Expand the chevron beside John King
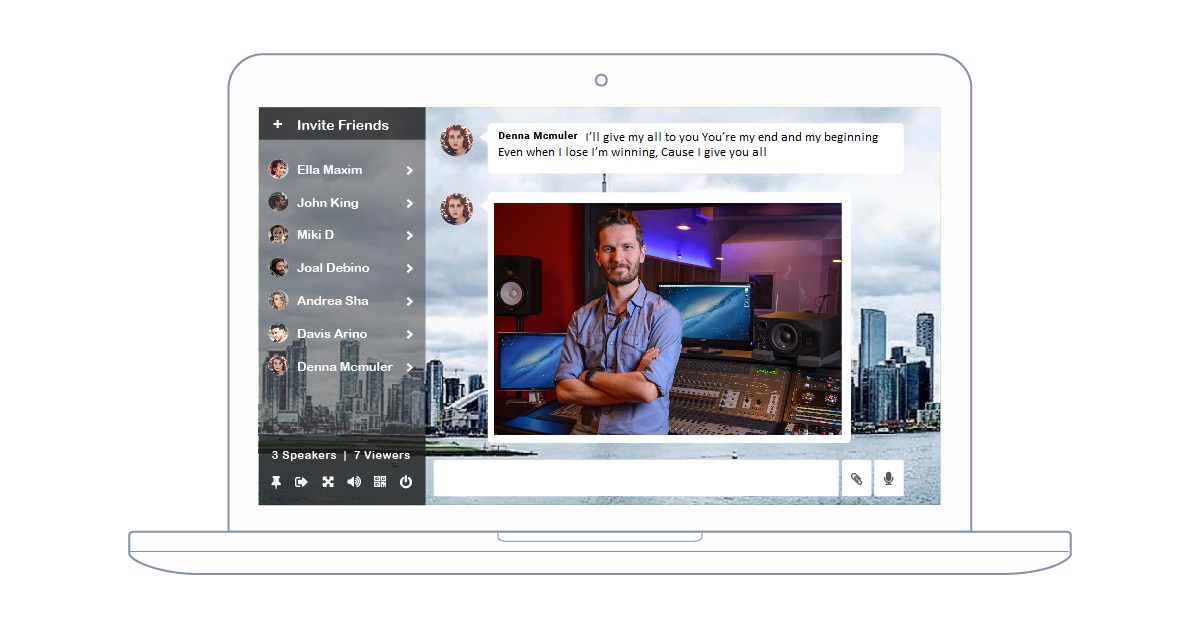The image size is (1200, 628). point(409,204)
